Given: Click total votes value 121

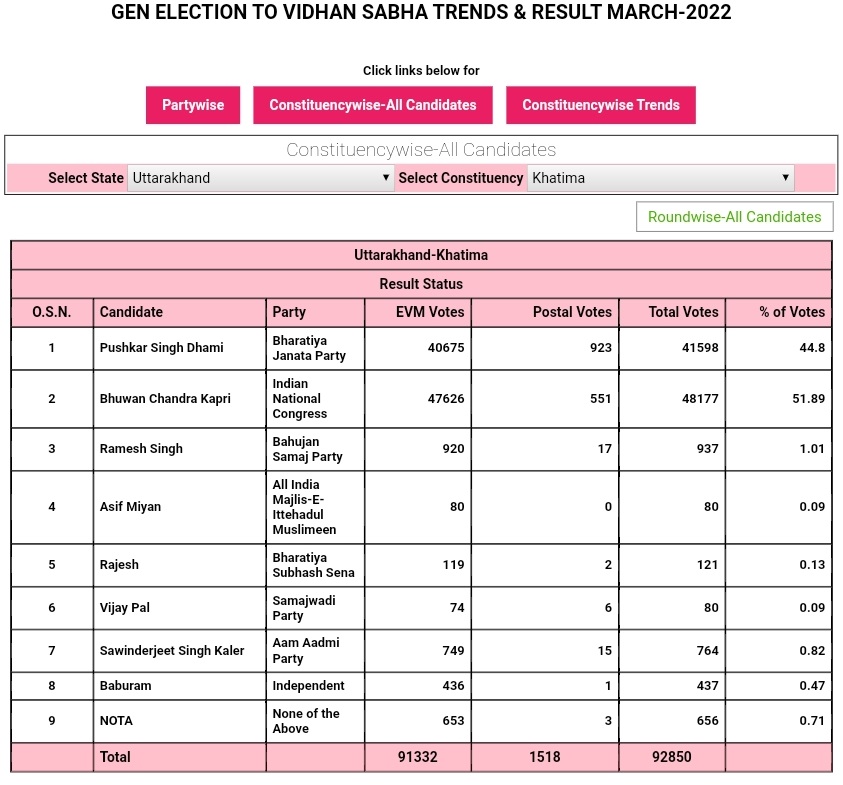Looking at the screenshot, I should click(x=708, y=565).
